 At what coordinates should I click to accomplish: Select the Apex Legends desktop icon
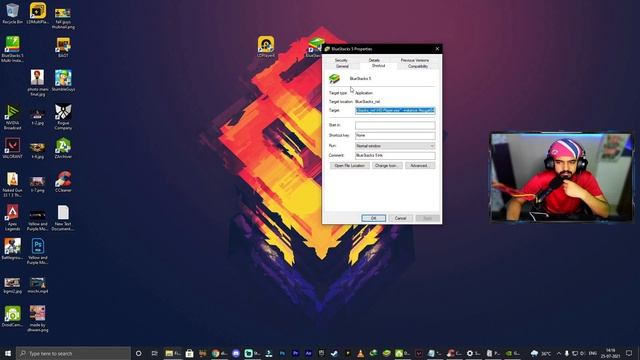point(12,218)
